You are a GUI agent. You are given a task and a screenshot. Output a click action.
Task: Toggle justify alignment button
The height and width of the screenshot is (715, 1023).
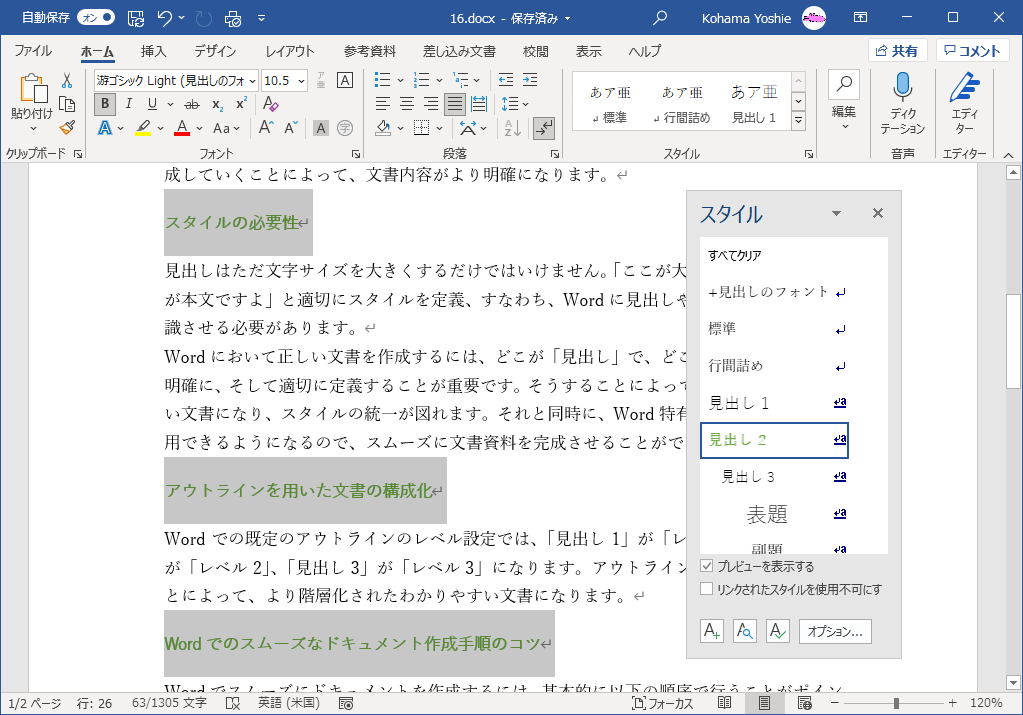pos(455,104)
